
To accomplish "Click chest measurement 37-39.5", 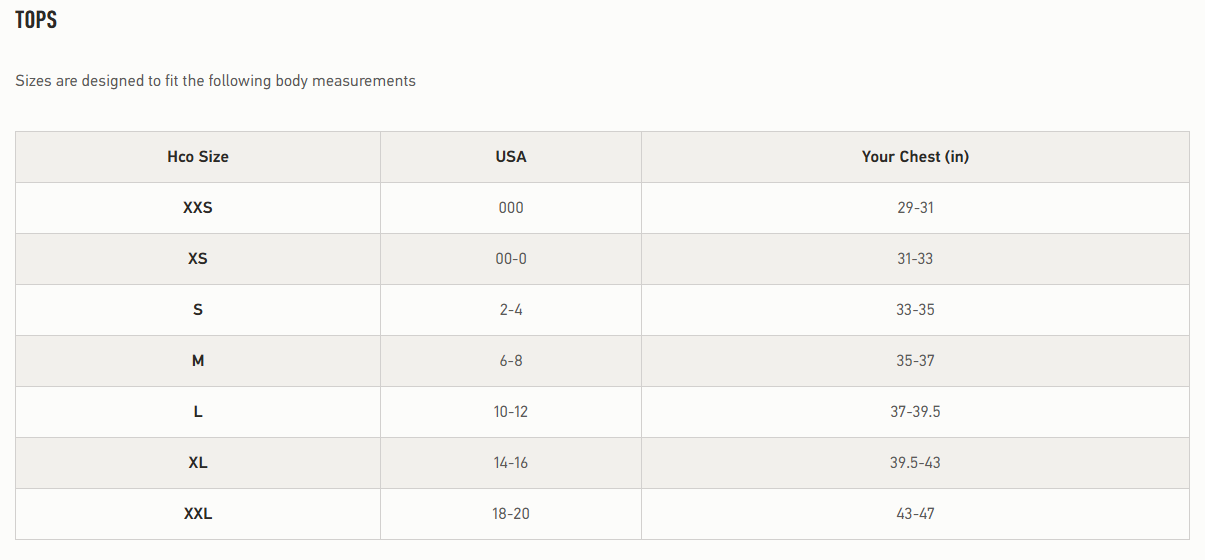I will coord(915,412).
